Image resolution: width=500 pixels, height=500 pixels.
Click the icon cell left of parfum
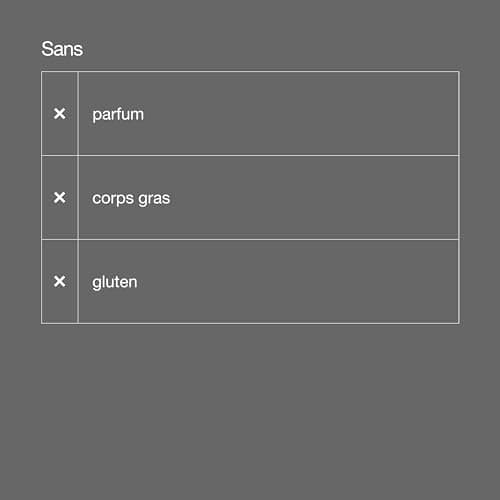60,114
